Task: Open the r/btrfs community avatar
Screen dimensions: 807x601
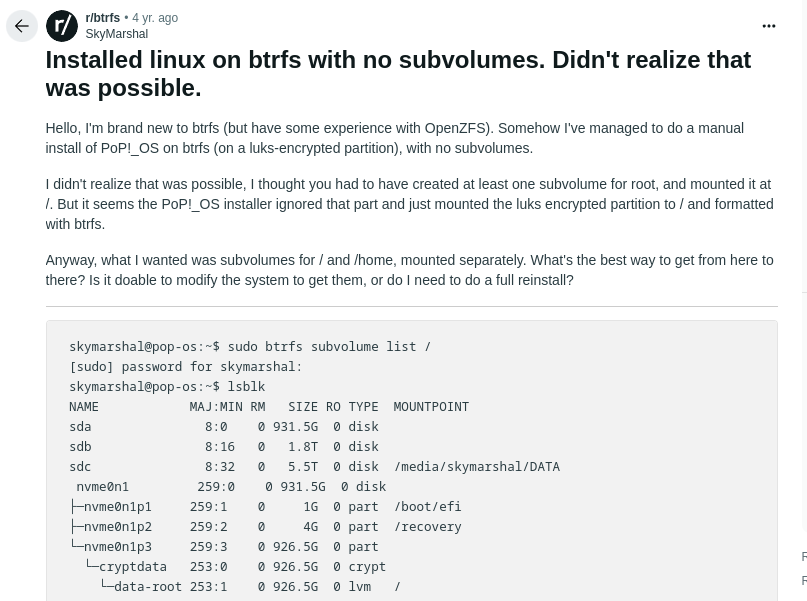Action: [x=62, y=26]
